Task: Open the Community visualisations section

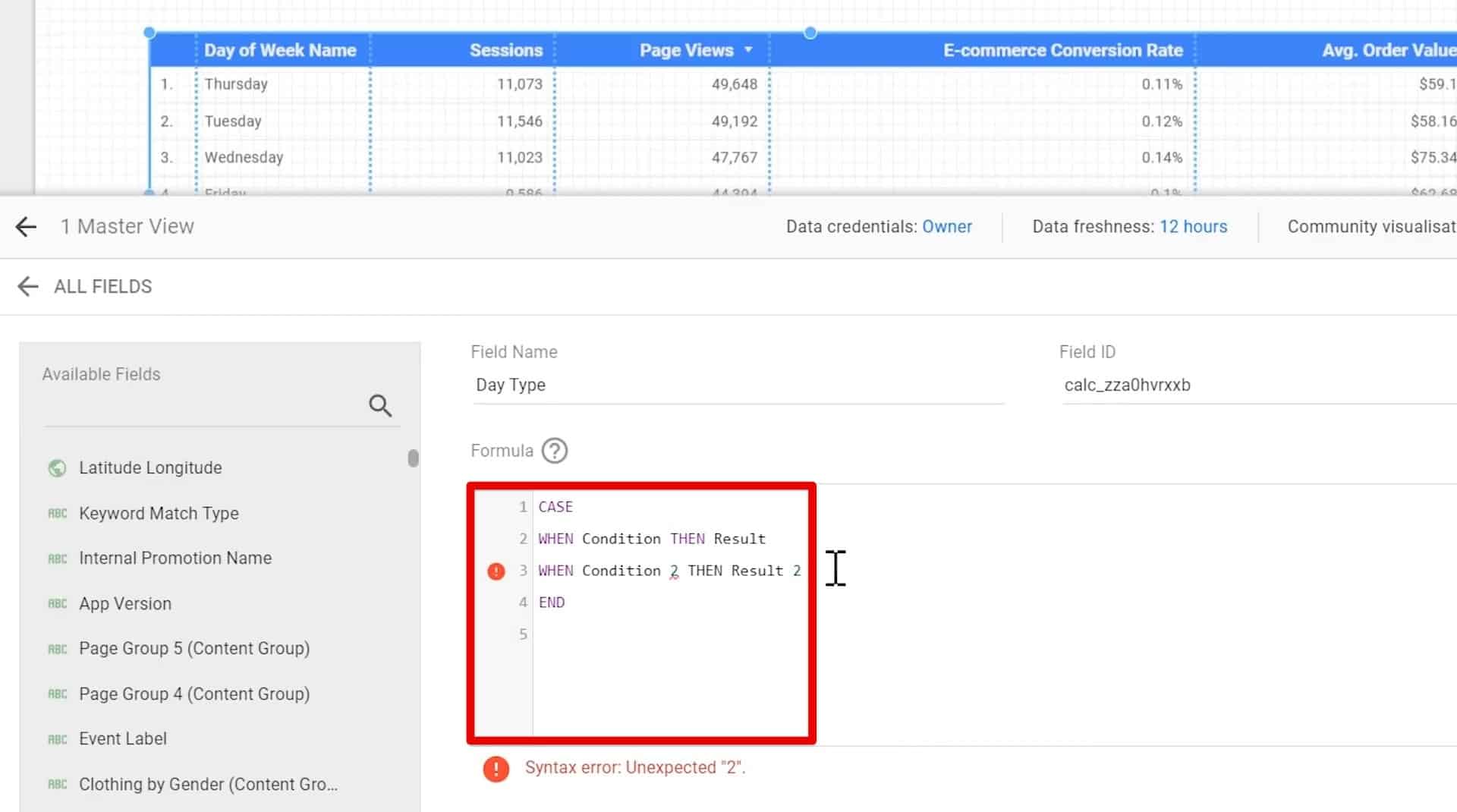Action: pos(1370,226)
